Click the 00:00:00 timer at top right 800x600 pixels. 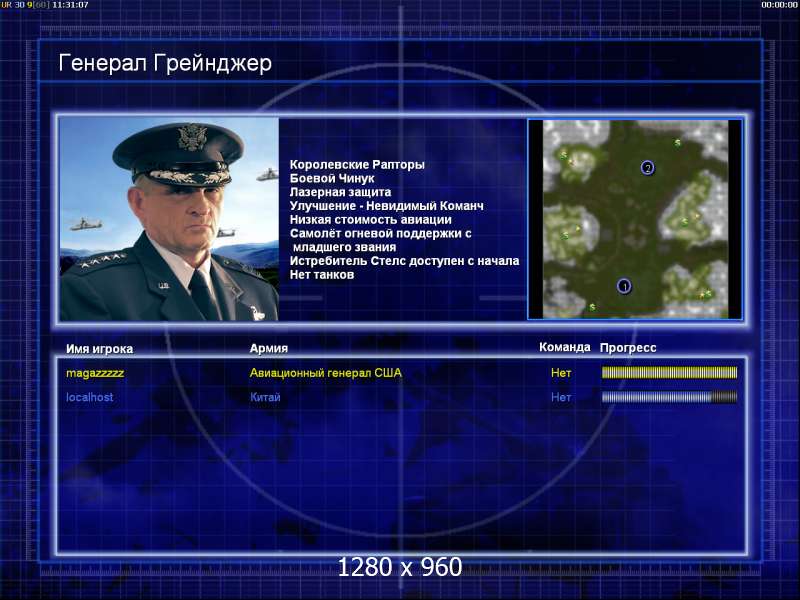point(779,5)
